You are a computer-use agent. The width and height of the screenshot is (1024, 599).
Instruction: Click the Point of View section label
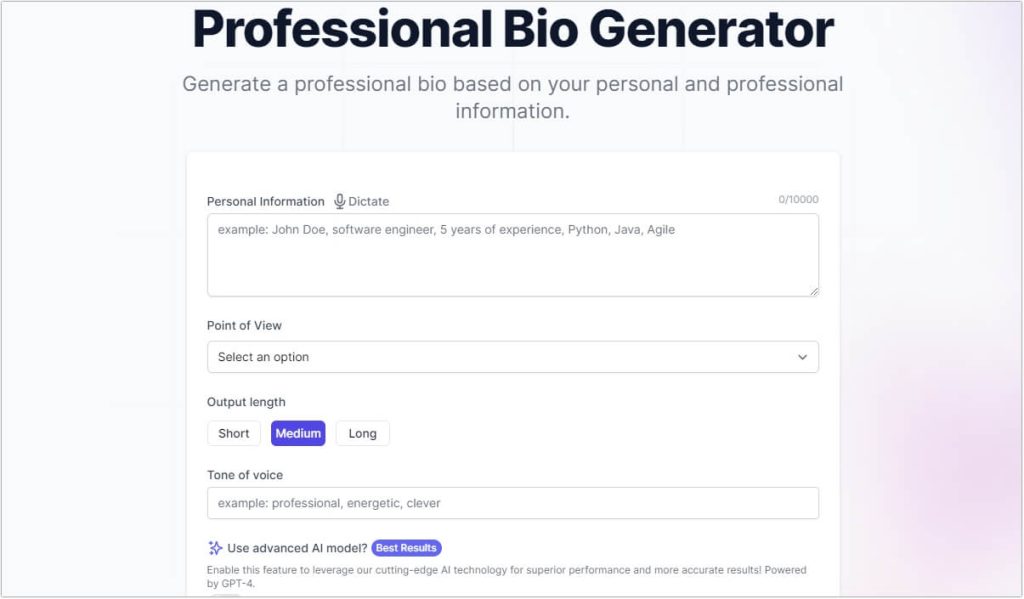[243, 325]
